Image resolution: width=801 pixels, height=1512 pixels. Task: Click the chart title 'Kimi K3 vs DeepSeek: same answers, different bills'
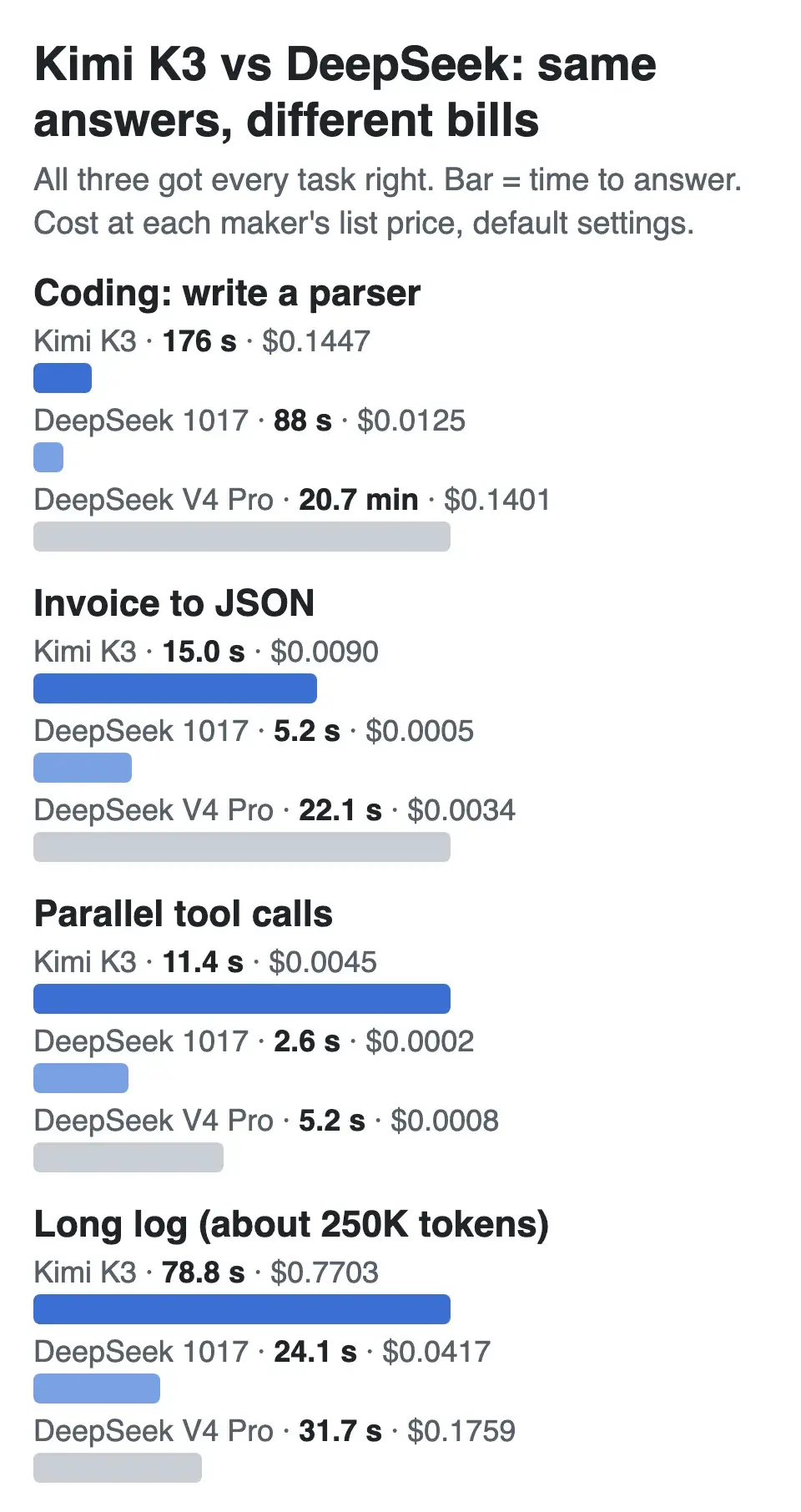[345, 92]
